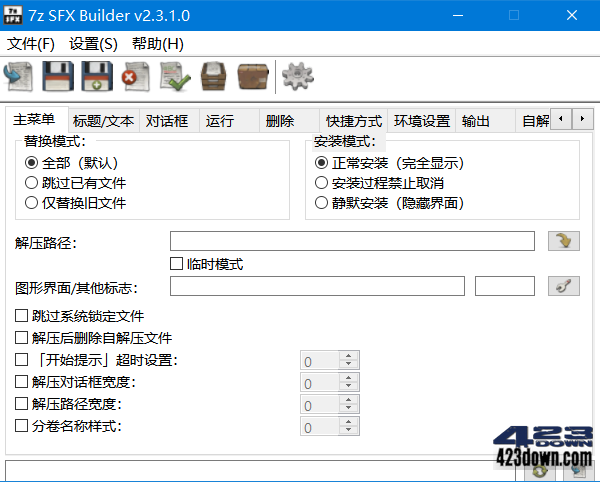Click the open file toolbar icon
The image size is (600, 482).
19,76
